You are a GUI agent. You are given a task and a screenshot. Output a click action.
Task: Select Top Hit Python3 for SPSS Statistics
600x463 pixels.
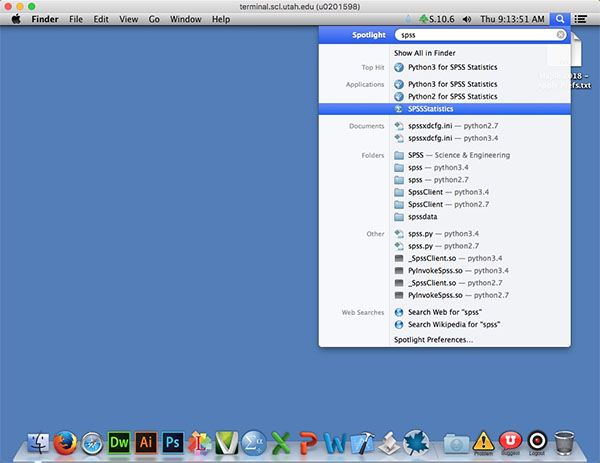(444, 67)
